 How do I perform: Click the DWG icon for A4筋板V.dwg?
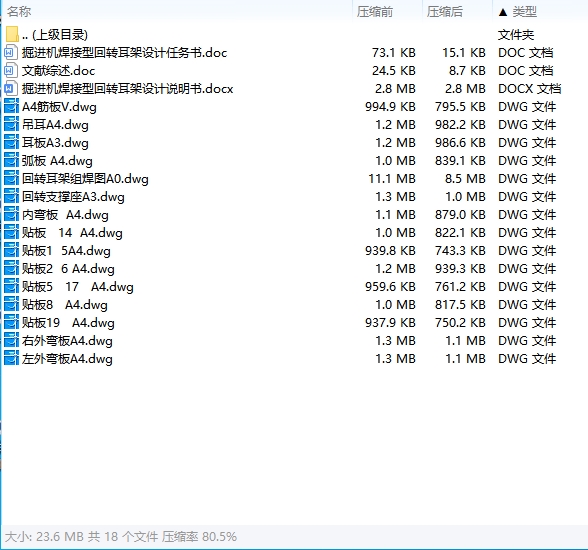11,106
